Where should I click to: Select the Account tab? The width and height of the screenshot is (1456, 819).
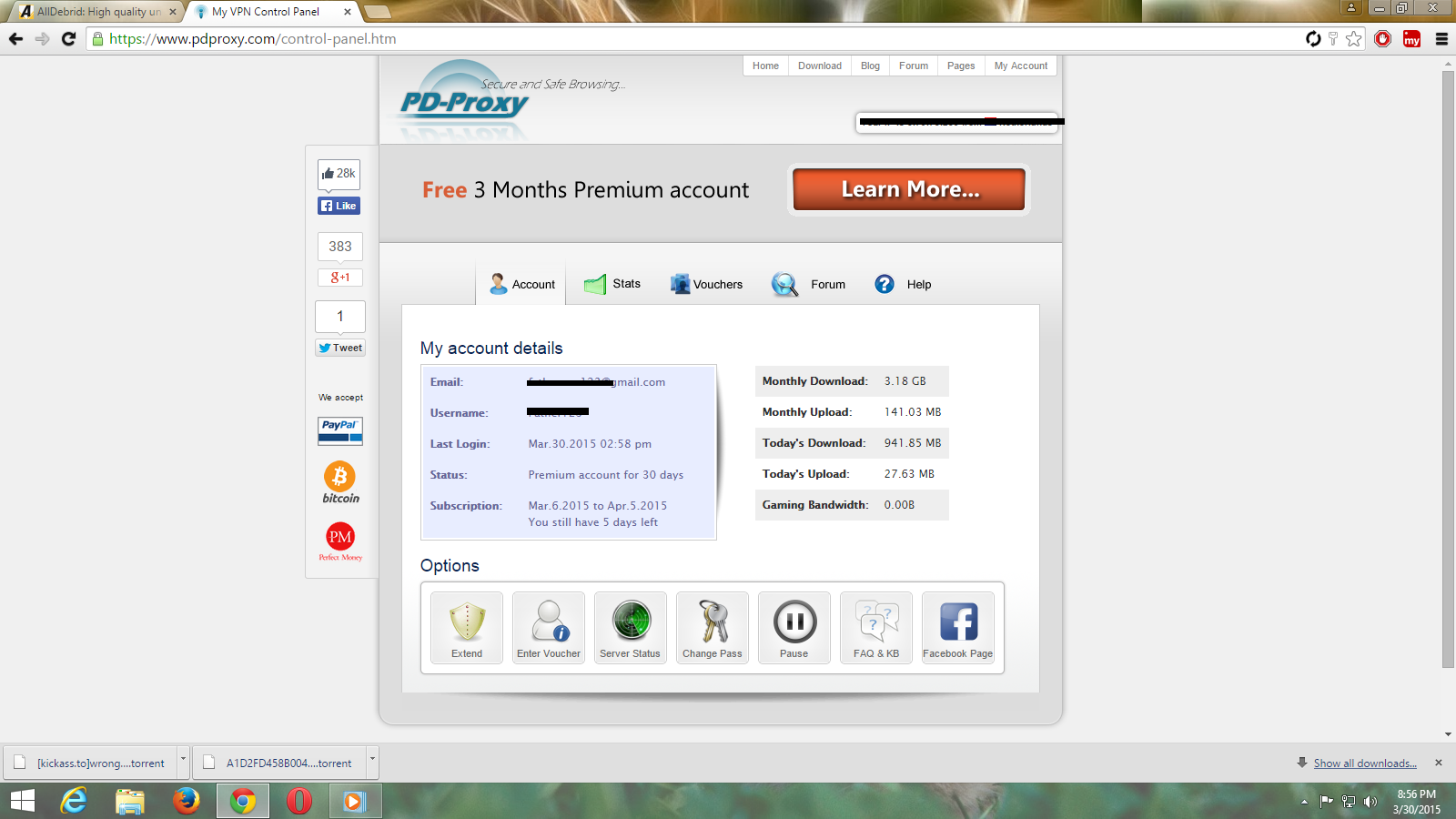(x=521, y=284)
